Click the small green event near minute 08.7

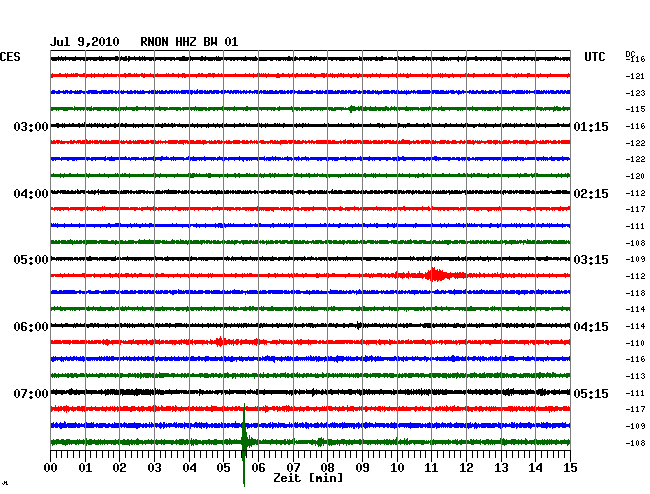(351, 109)
